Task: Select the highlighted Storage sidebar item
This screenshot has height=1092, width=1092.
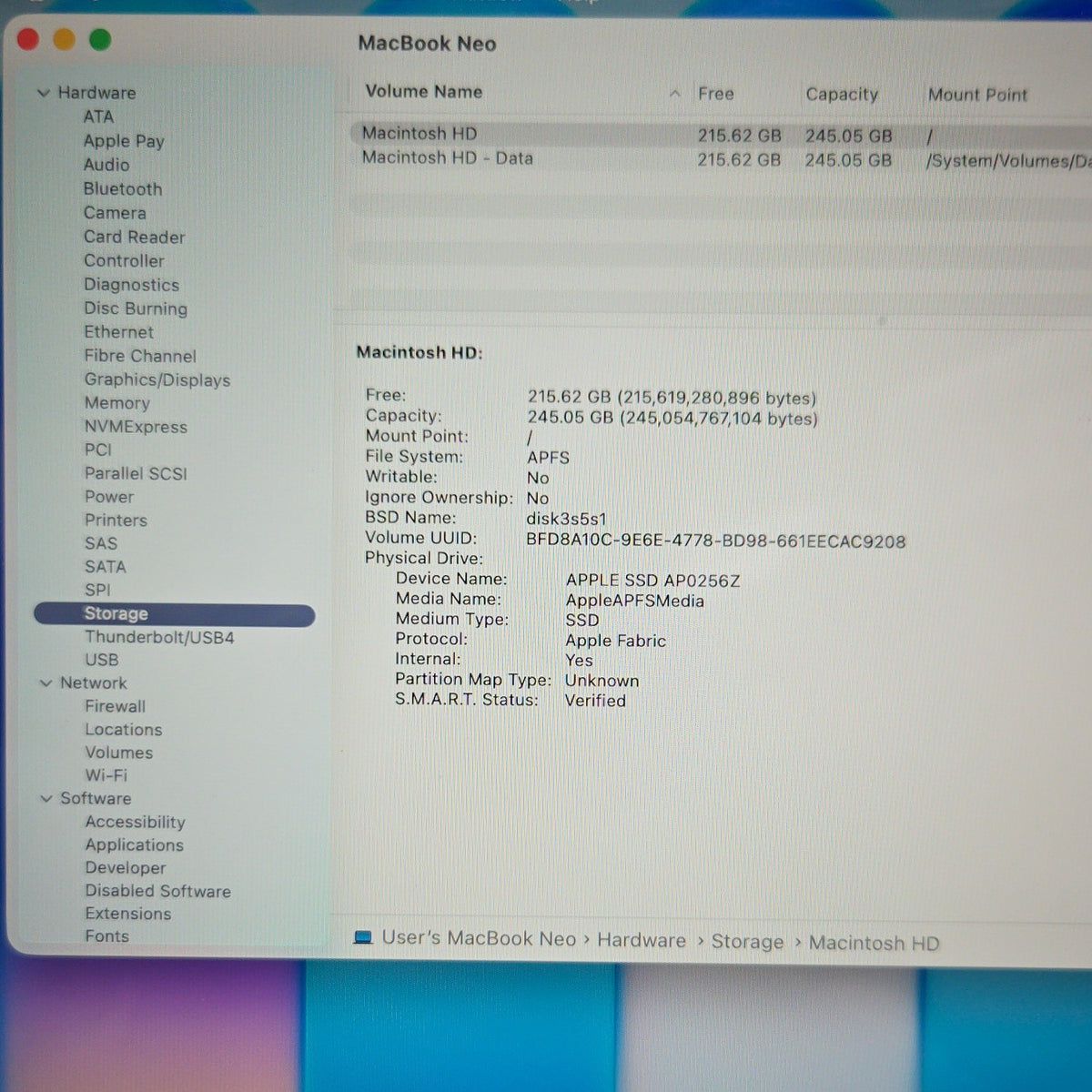Action: click(x=175, y=614)
